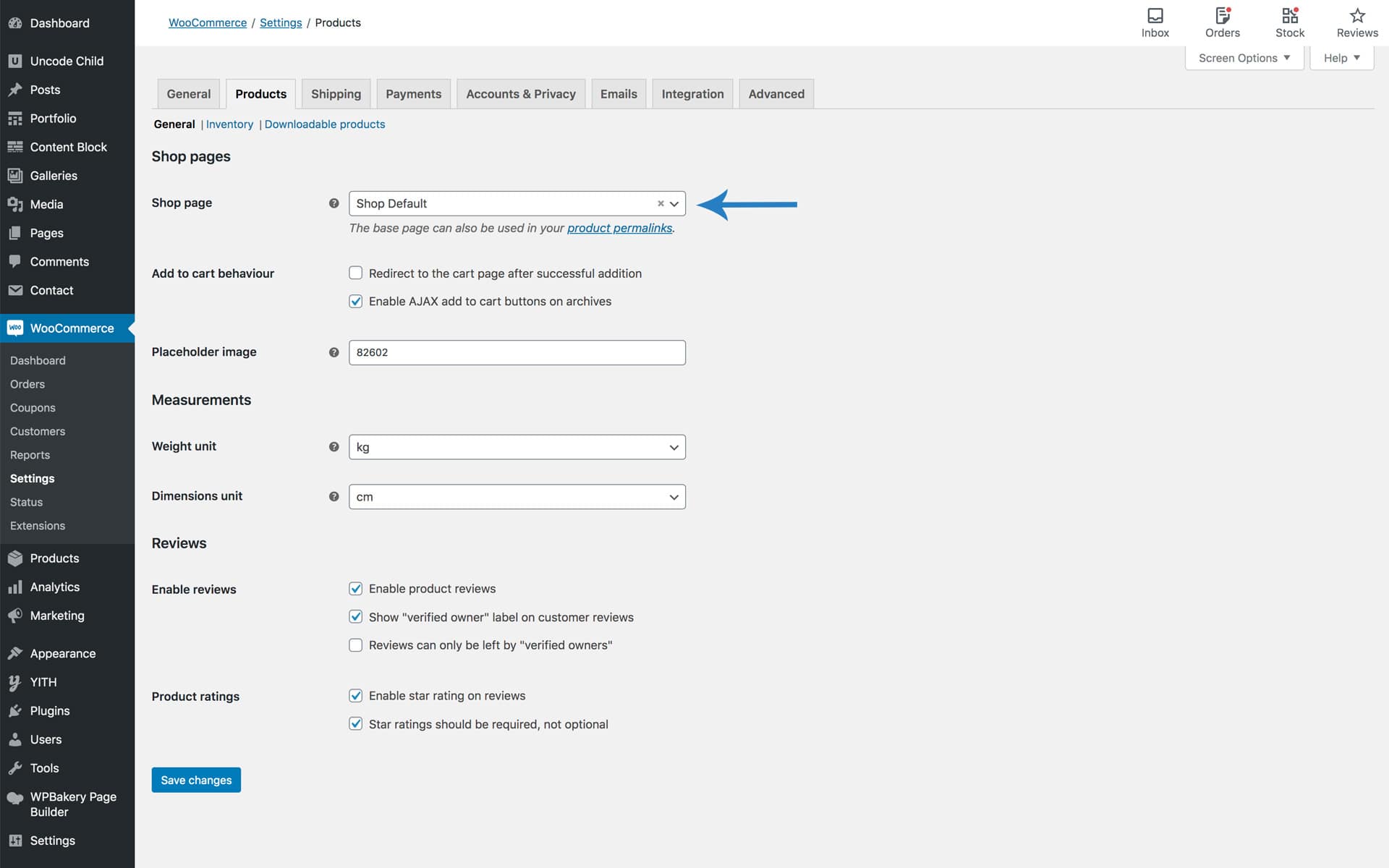Enable redirect to cart page checkbox
This screenshot has height=868, width=1389.
[355, 273]
